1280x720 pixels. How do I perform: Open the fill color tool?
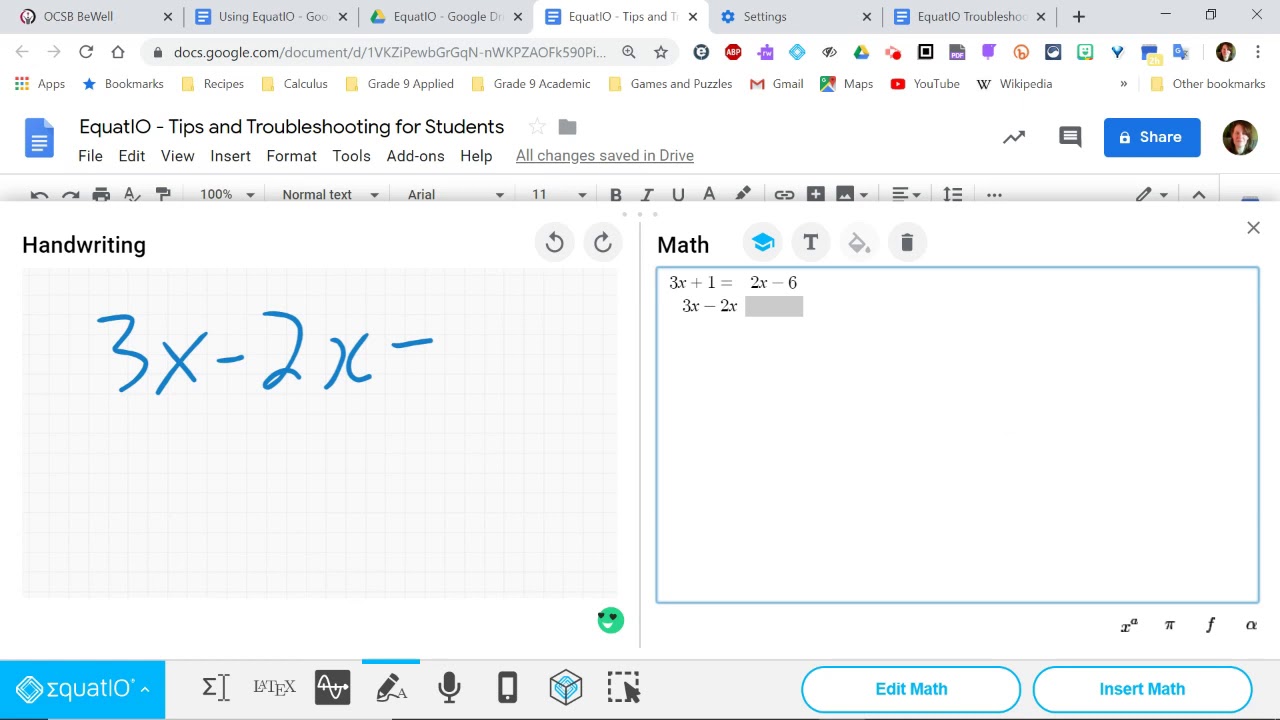click(859, 243)
